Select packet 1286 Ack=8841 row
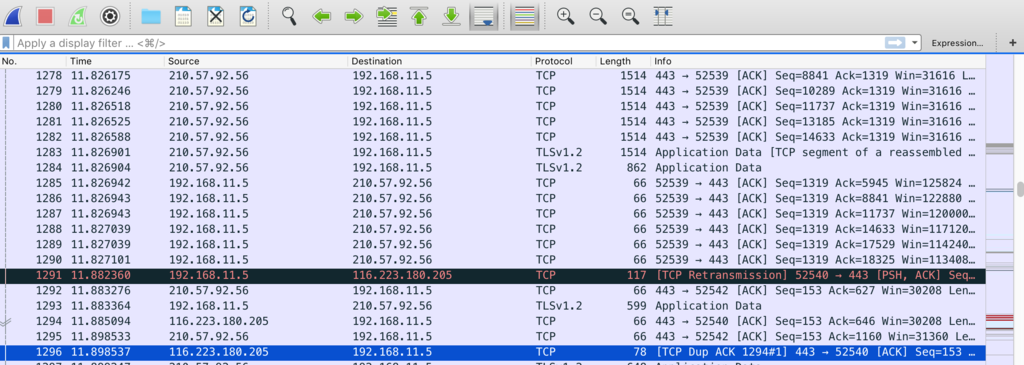The width and height of the screenshot is (1024, 365). coord(492,198)
